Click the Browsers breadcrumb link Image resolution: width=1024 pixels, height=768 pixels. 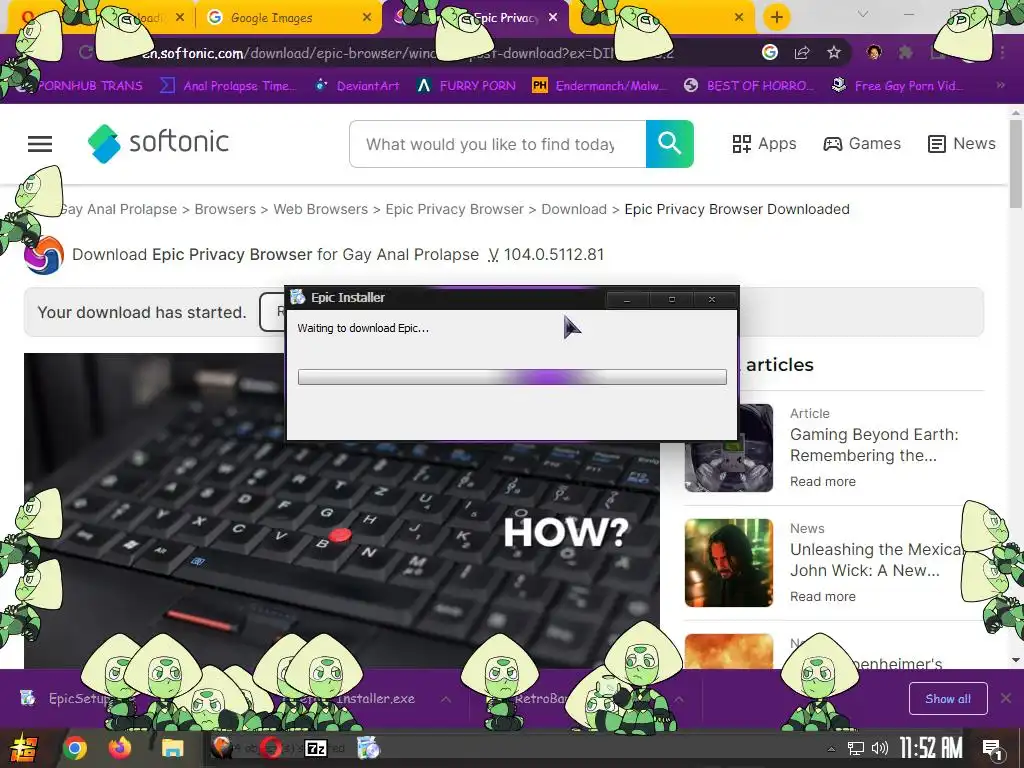coord(225,209)
